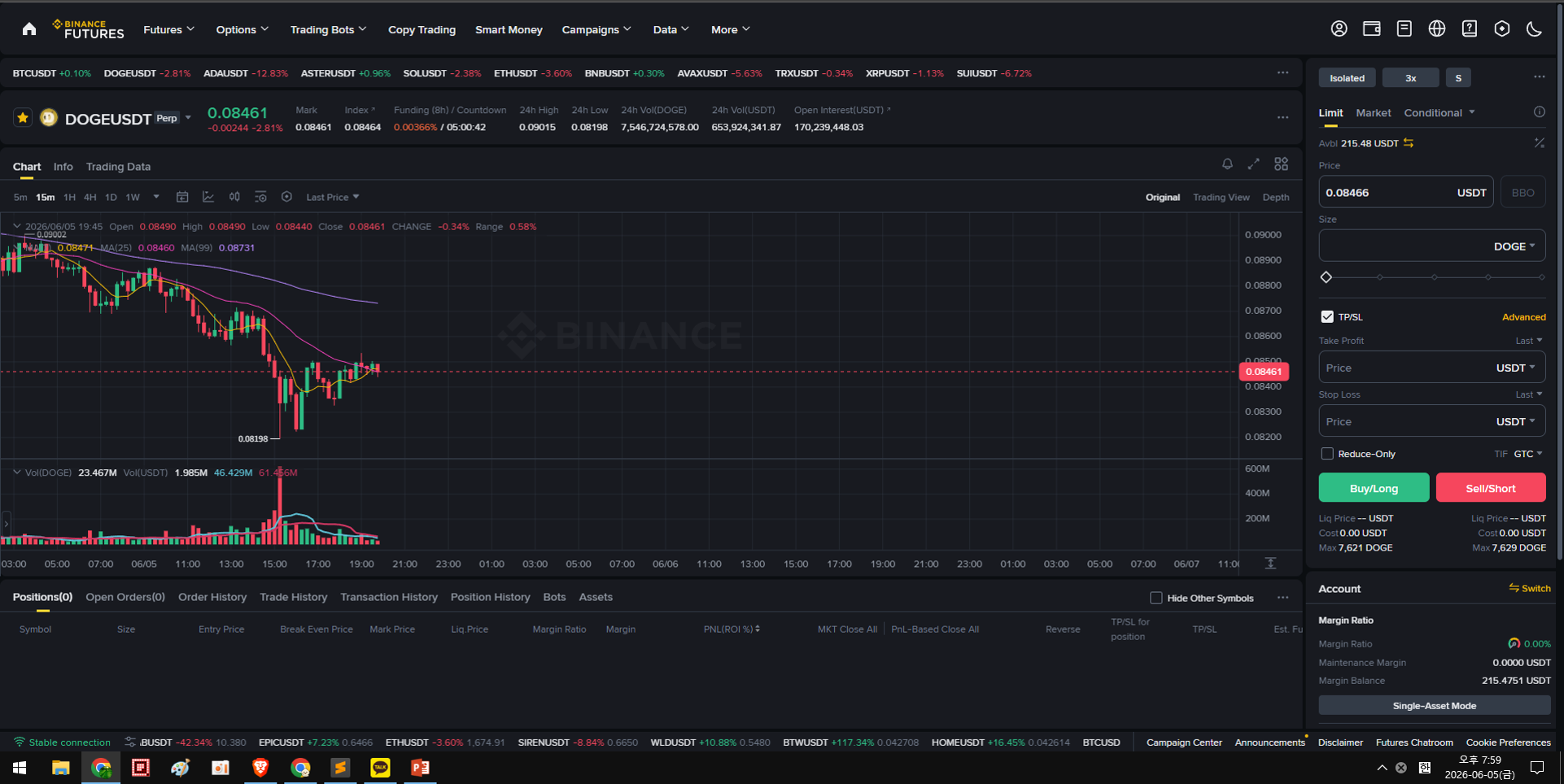This screenshot has width=1564, height=784.
Task: Open File Explorer in the taskbar
Action: (61, 768)
